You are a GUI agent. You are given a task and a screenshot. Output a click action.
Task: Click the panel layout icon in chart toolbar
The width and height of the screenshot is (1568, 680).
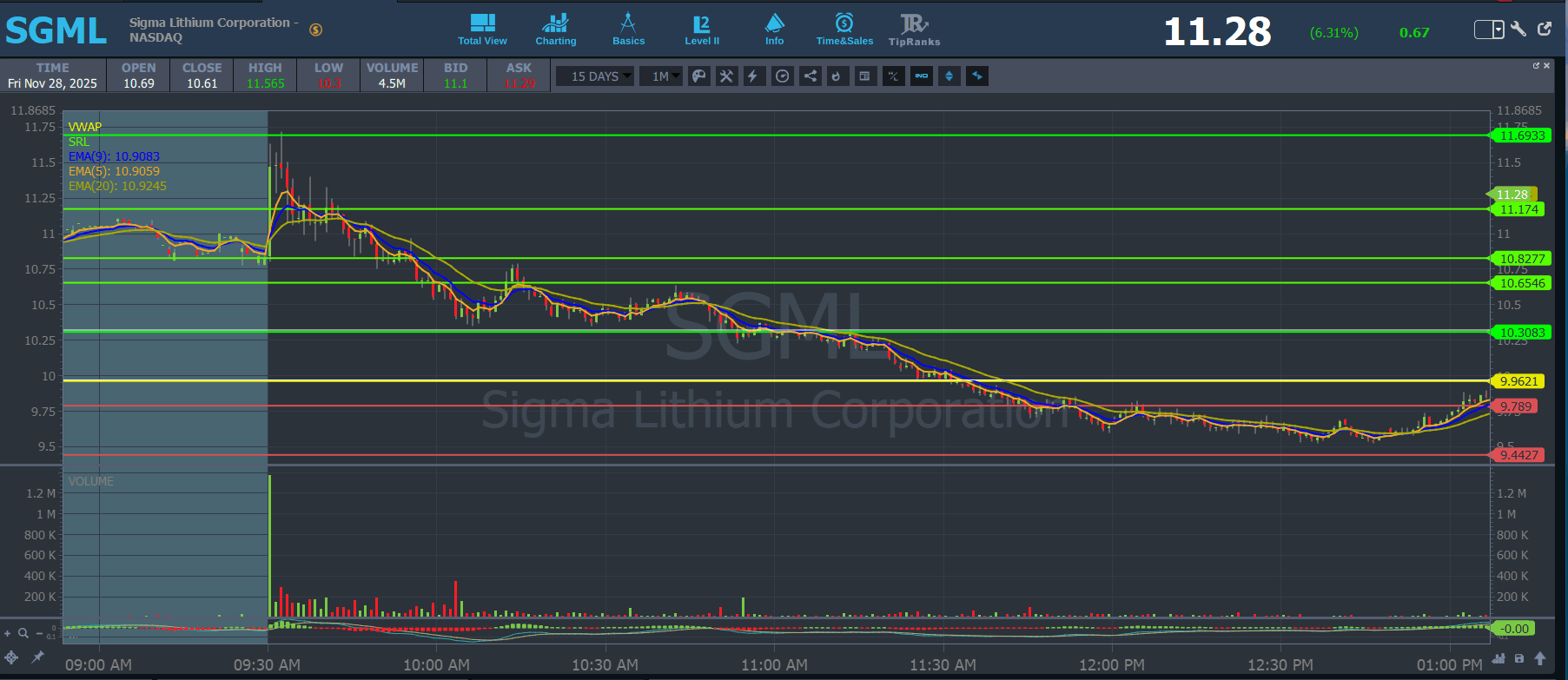(864, 76)
